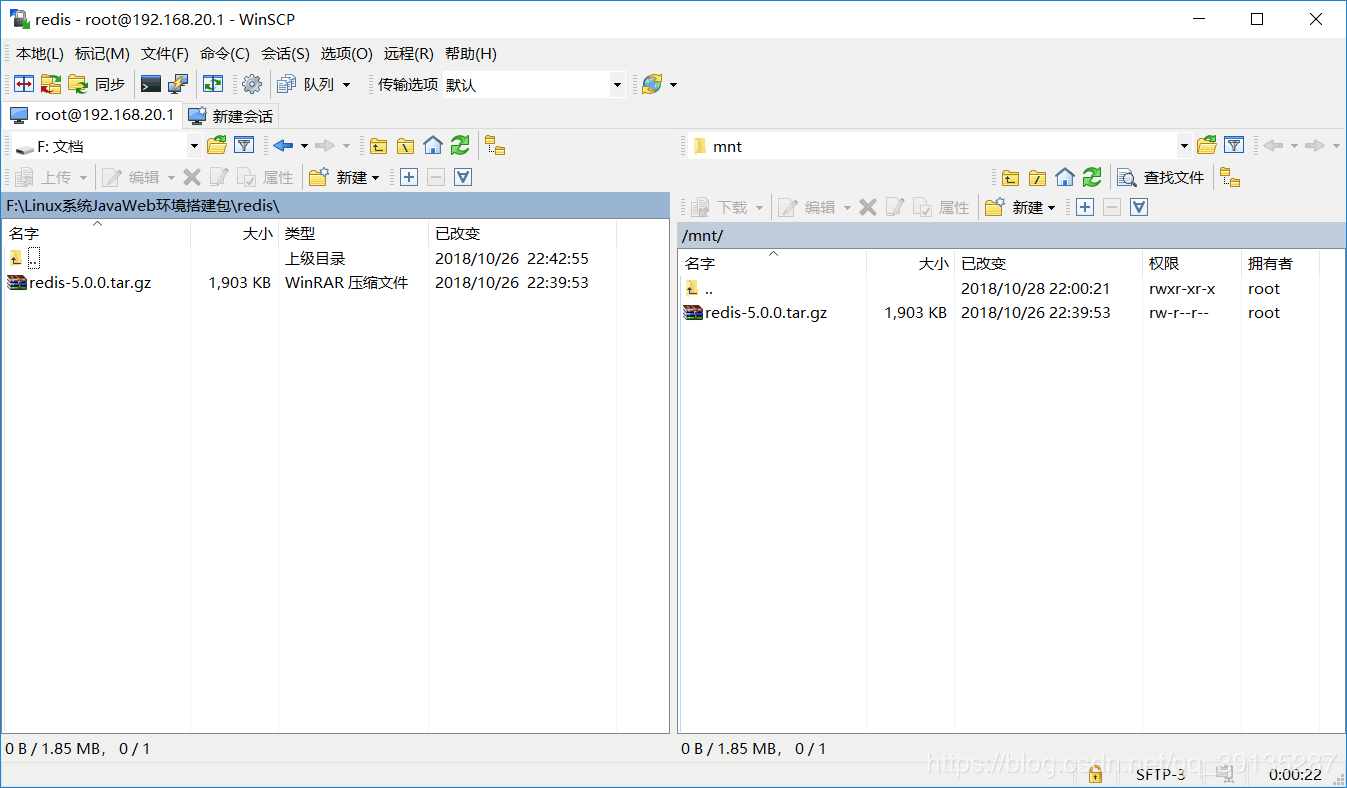Open the 文件(F) menu
This screenshot has width=1347, height=788.
(x=165, y=54)
